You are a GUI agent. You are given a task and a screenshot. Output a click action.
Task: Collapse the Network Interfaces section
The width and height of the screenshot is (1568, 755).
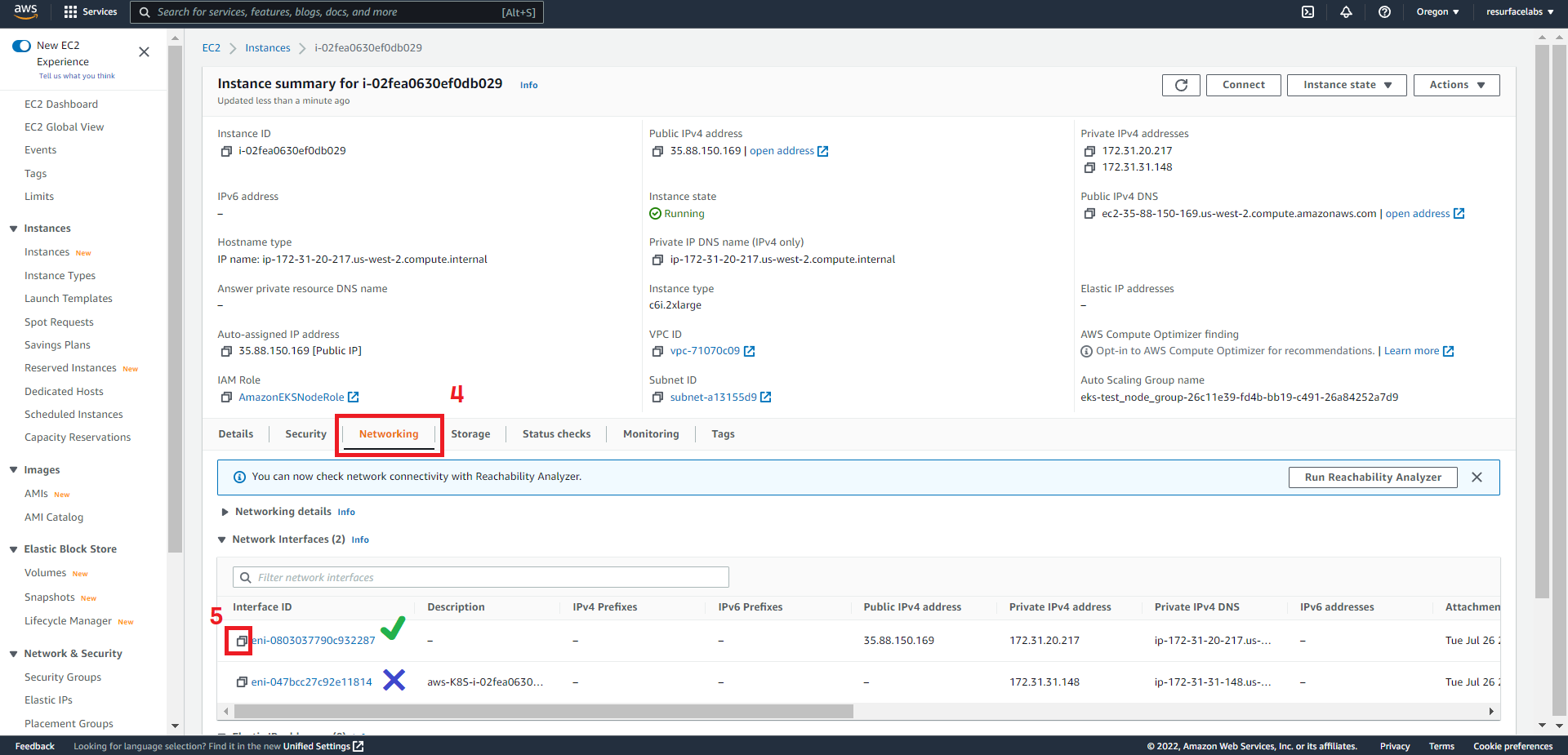[222, 540]
